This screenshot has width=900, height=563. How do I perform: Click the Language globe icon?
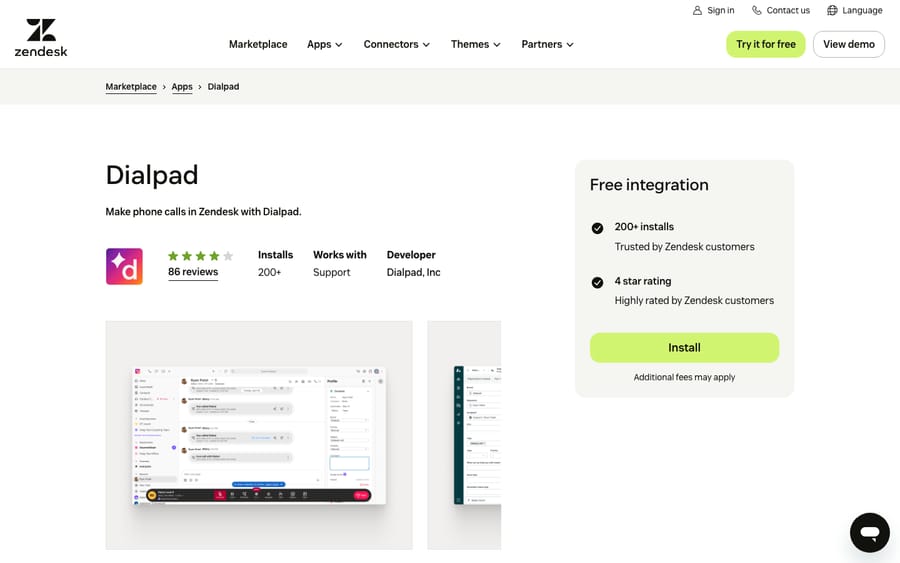point(832,10)
